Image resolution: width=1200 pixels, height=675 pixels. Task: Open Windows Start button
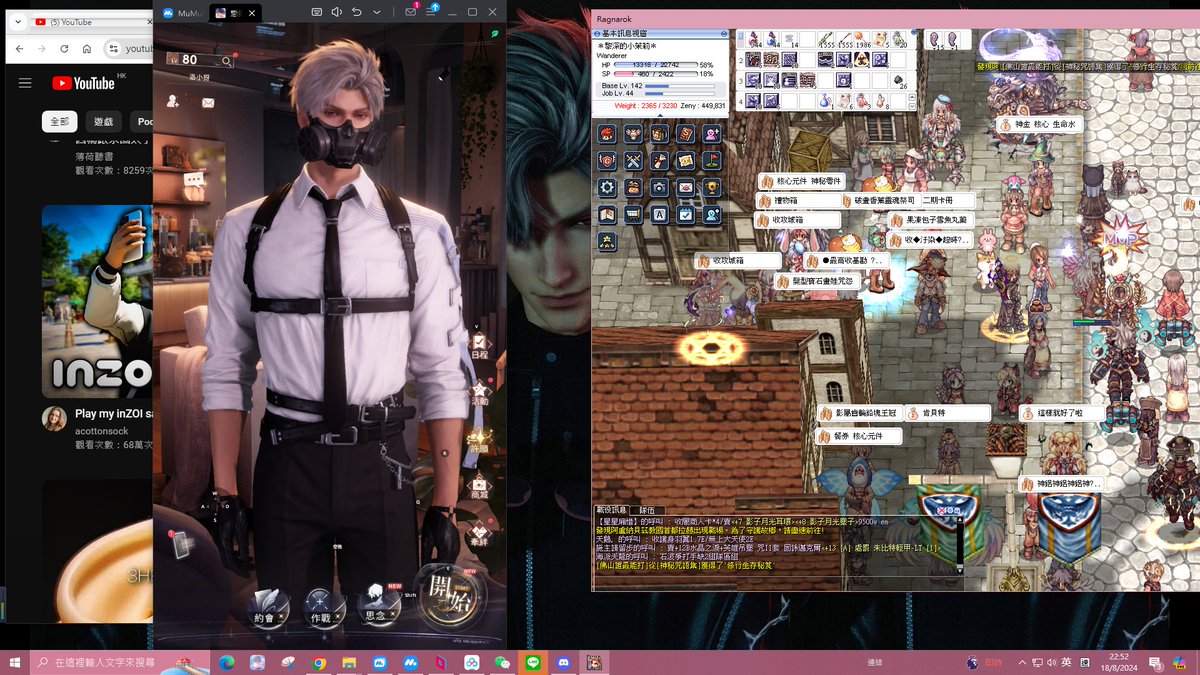coord(15,662)
